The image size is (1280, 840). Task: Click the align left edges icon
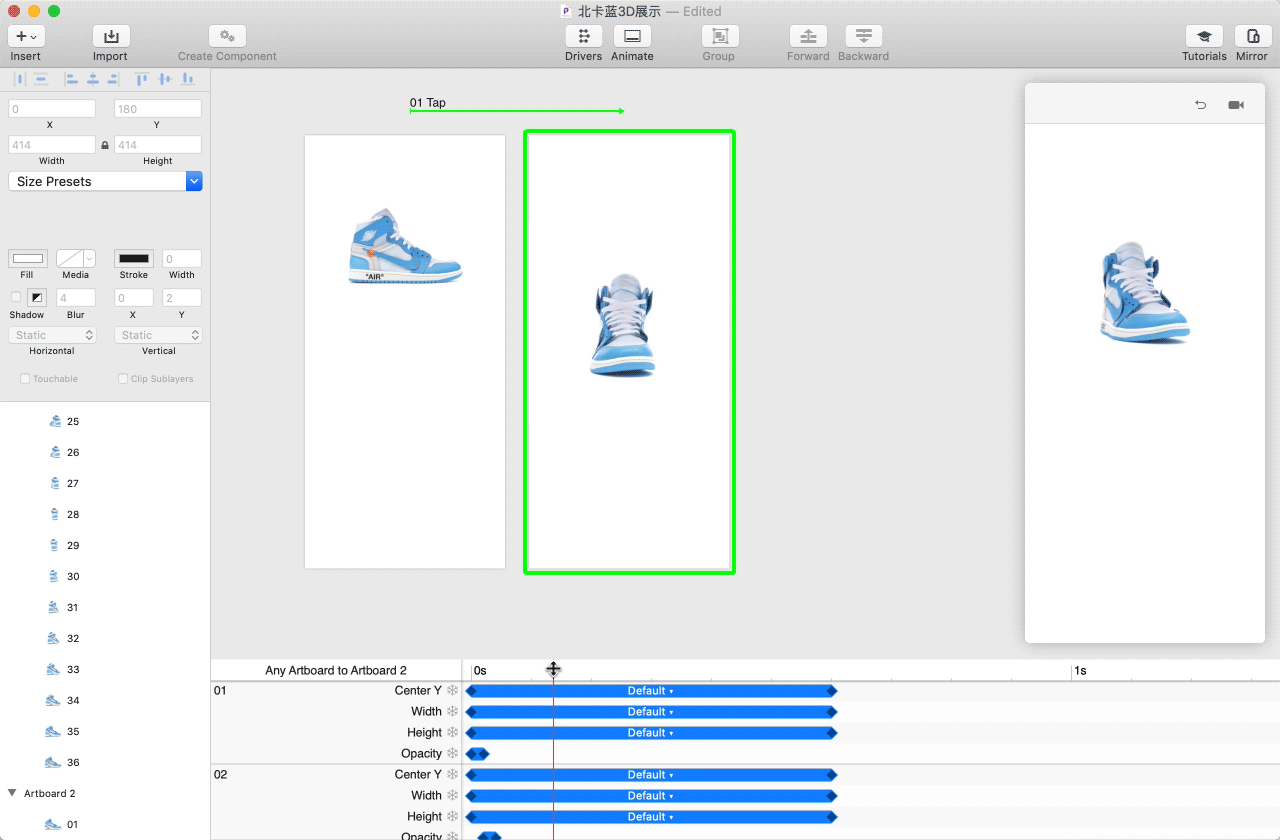(71, 78)
